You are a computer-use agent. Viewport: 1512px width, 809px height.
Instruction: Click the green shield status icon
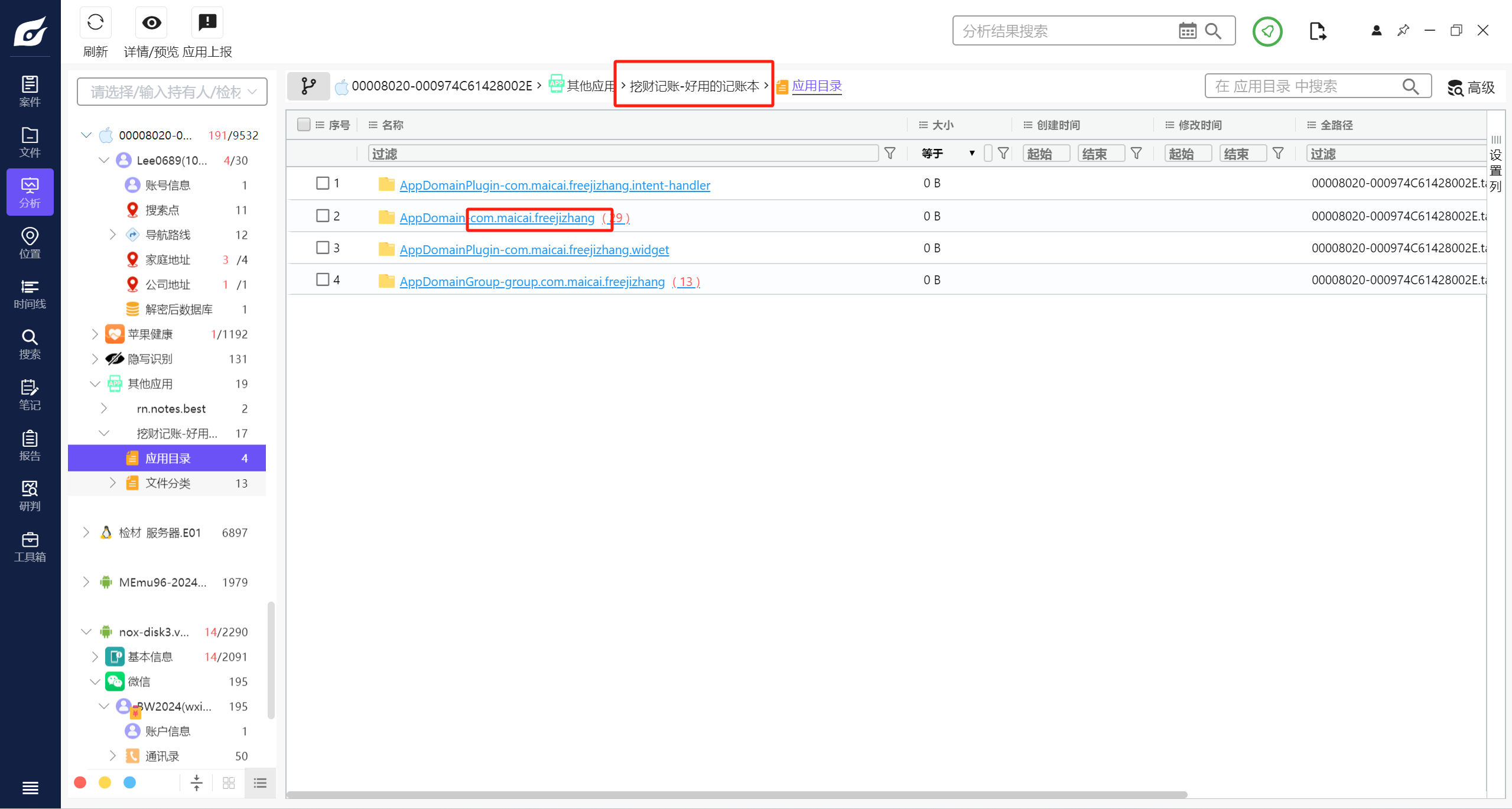[x=1267, y=31]
